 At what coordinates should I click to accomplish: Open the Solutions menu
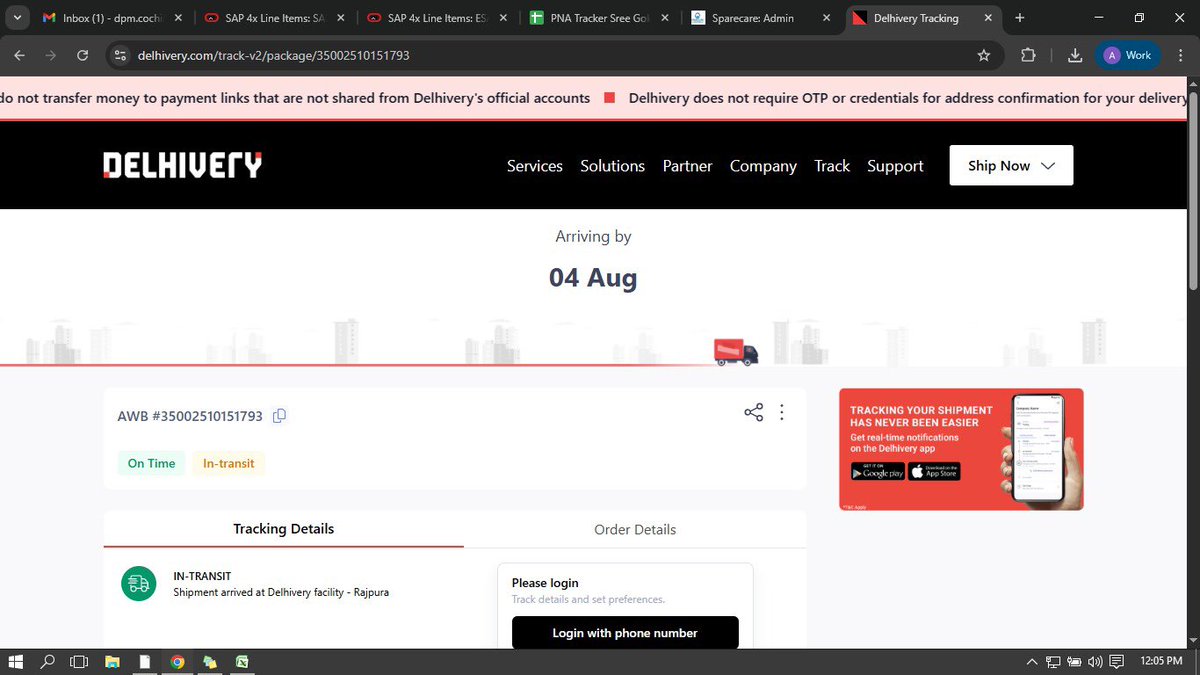(x=612, y=166)
